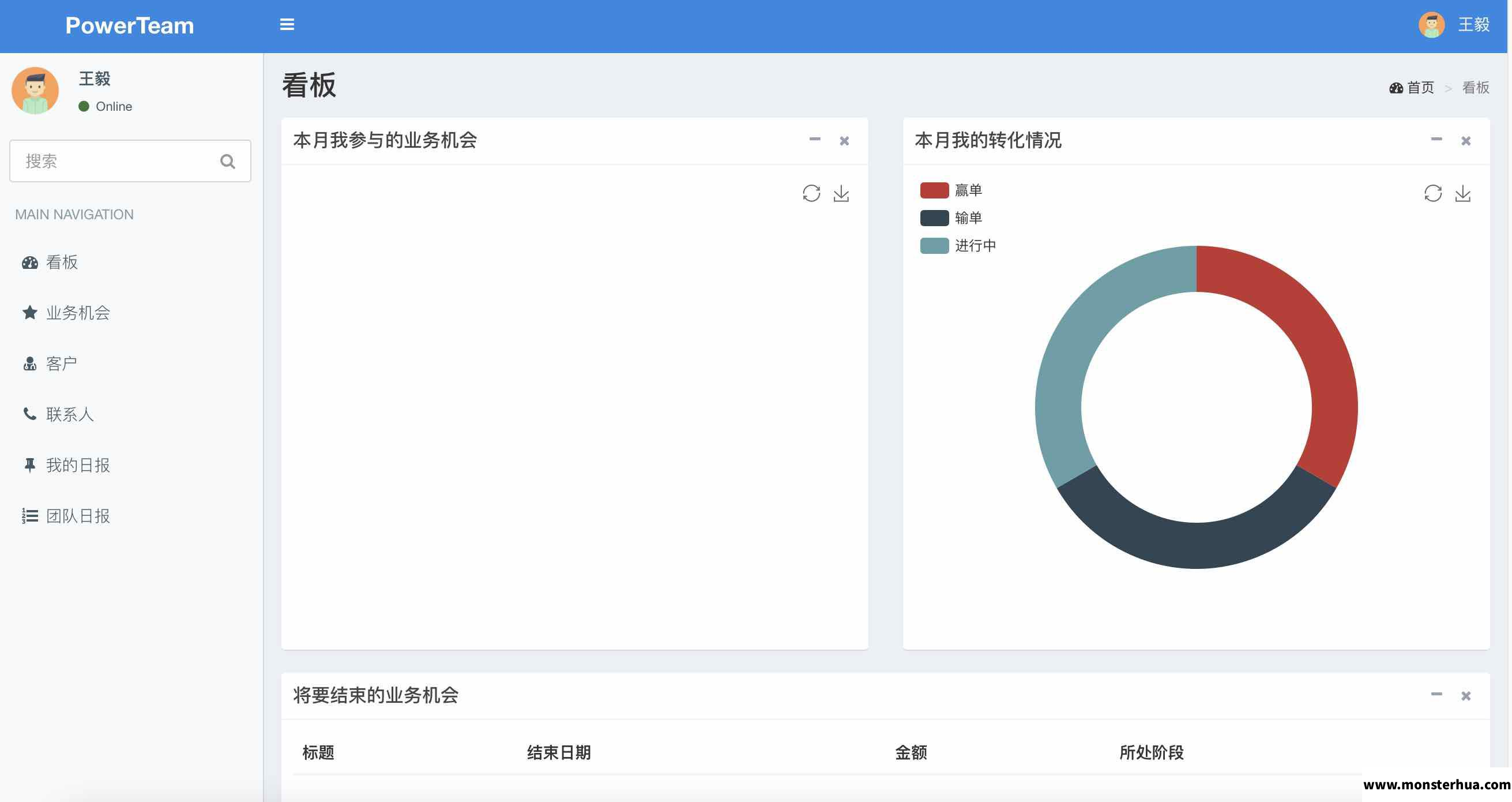
Task: Click the dashboard icon in the breadcrumb
Action: tap(1396, 88)
